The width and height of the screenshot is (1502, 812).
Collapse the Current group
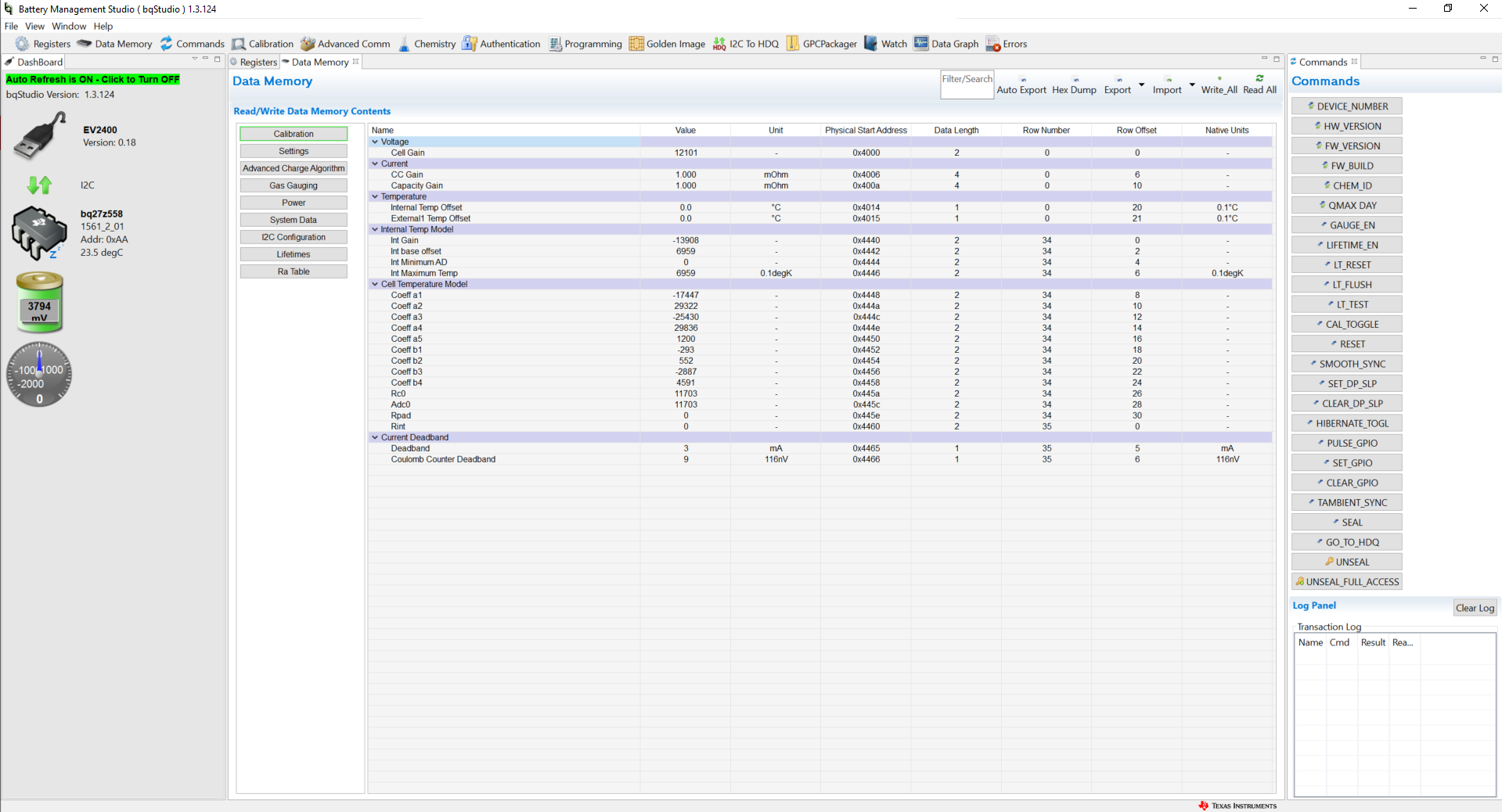[375, 163]
